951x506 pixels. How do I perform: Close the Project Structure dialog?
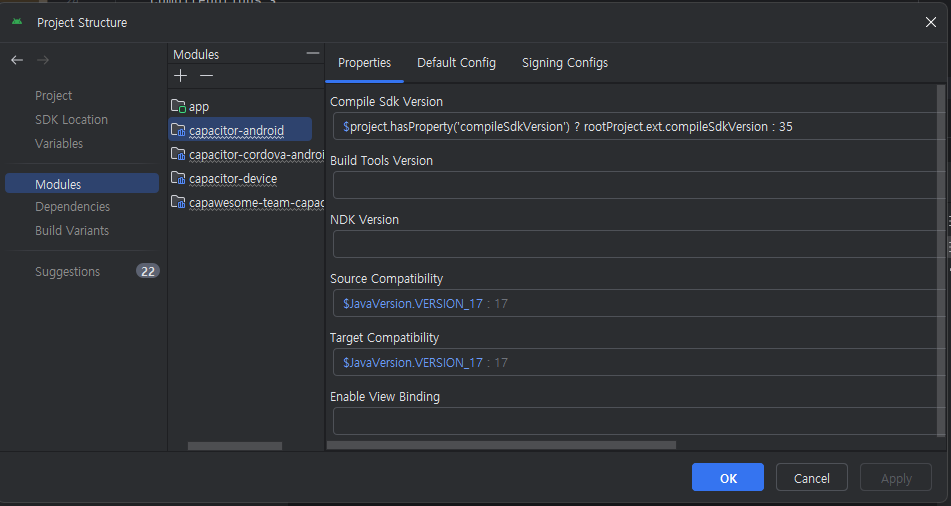(x=931, y=22)
